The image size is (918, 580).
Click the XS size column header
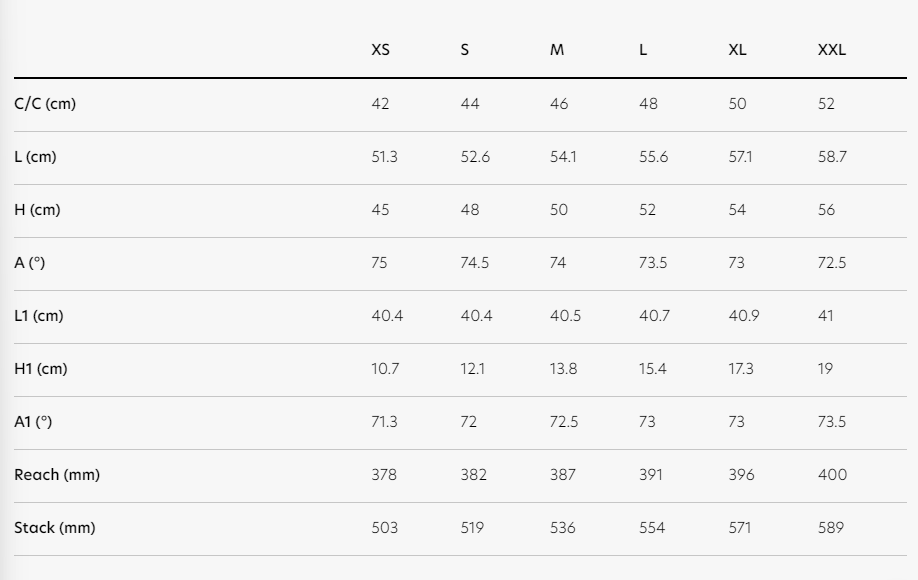pyautogui.click(x=381, y=50)
